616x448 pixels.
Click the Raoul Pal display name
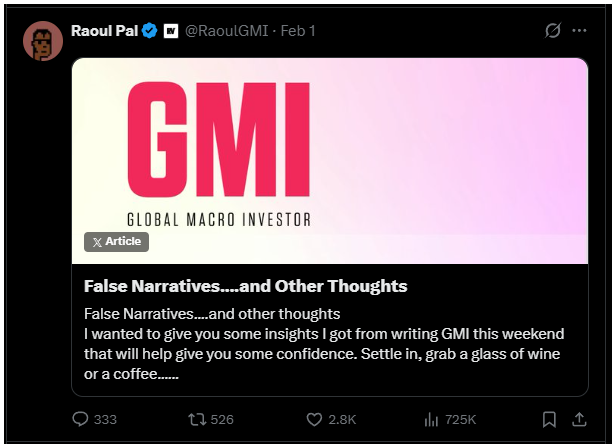(103, 30)
